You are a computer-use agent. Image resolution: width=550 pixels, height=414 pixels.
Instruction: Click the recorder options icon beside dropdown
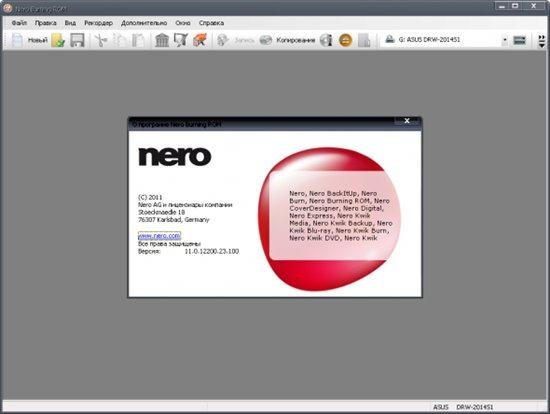pyautogui.click(x=519, y=40)
